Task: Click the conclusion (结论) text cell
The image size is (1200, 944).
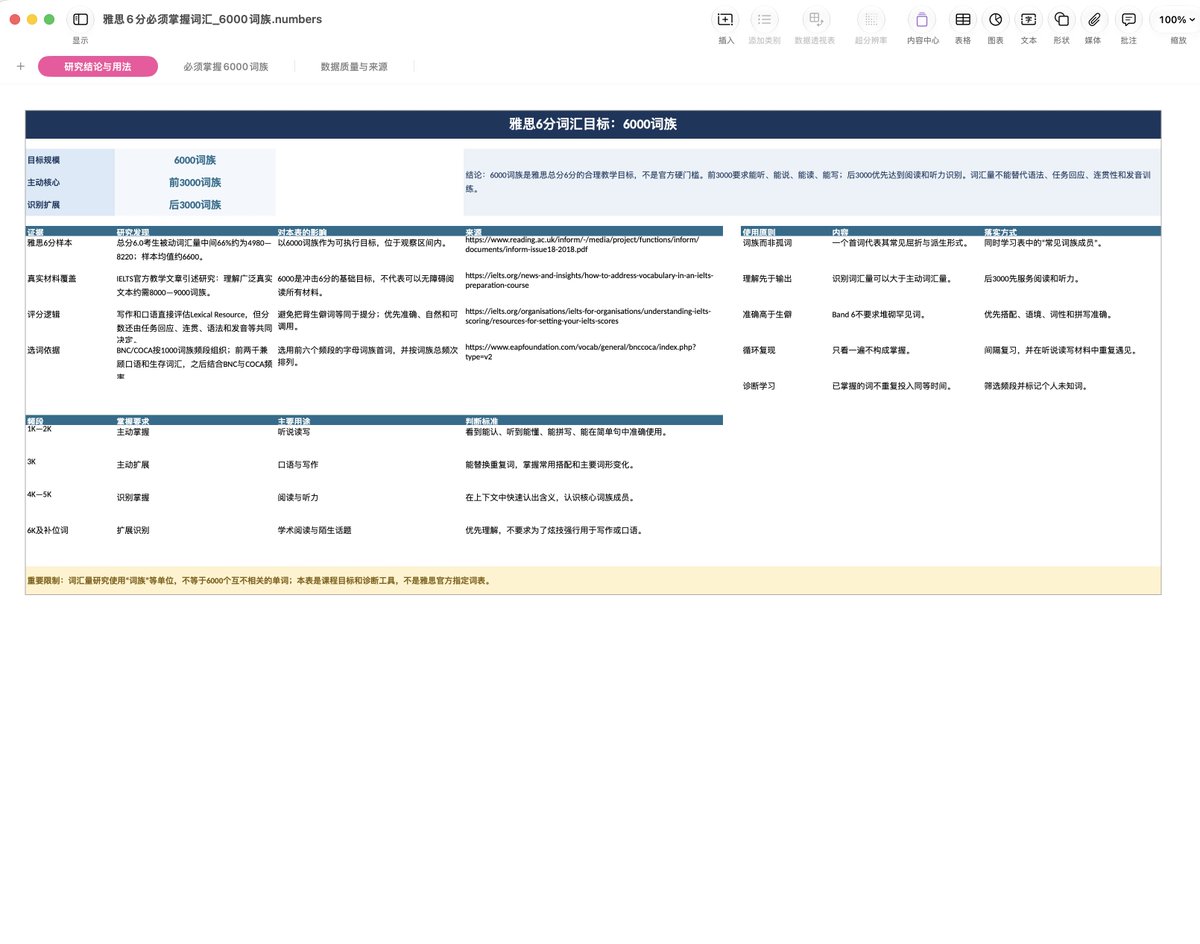Action: (x=812, y=182)
